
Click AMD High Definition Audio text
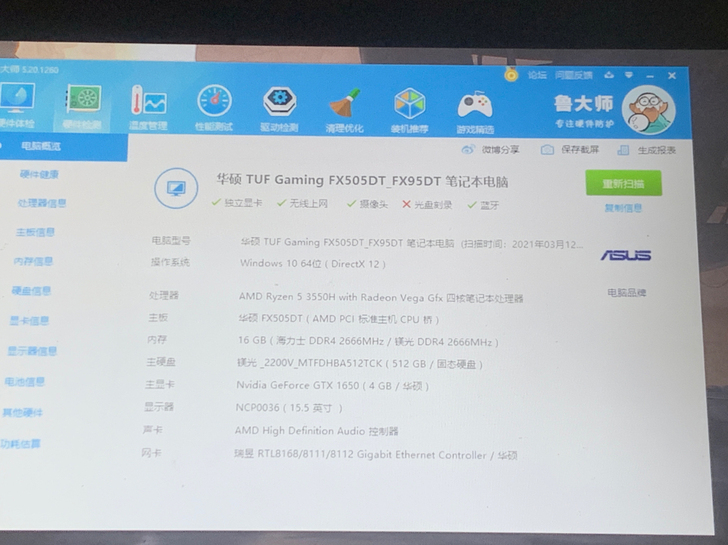click(x=317, y=431)
